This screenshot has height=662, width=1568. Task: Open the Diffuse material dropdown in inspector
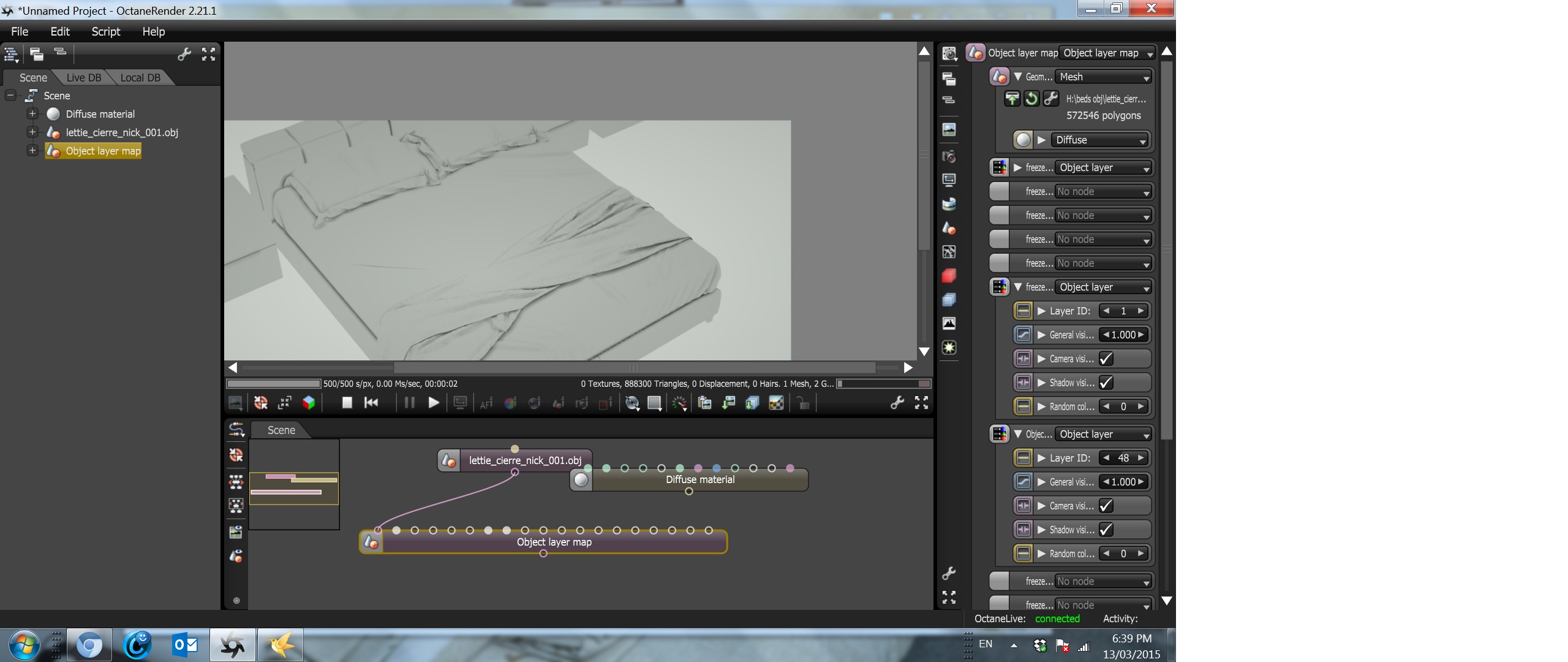tap(1101, 140)
